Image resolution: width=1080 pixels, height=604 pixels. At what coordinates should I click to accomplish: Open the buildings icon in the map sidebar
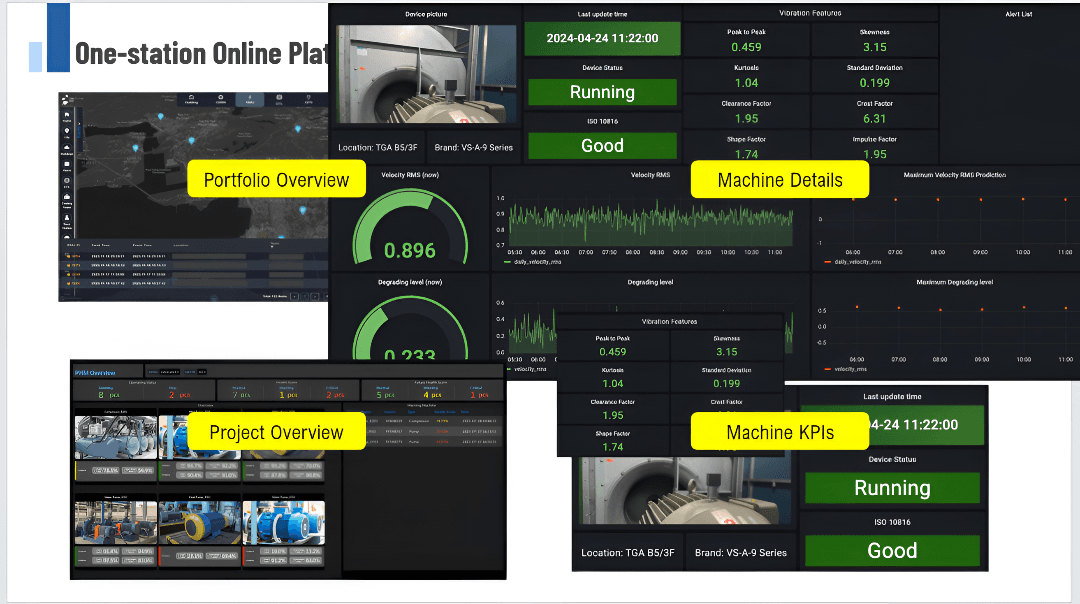(x=65, y=146)
